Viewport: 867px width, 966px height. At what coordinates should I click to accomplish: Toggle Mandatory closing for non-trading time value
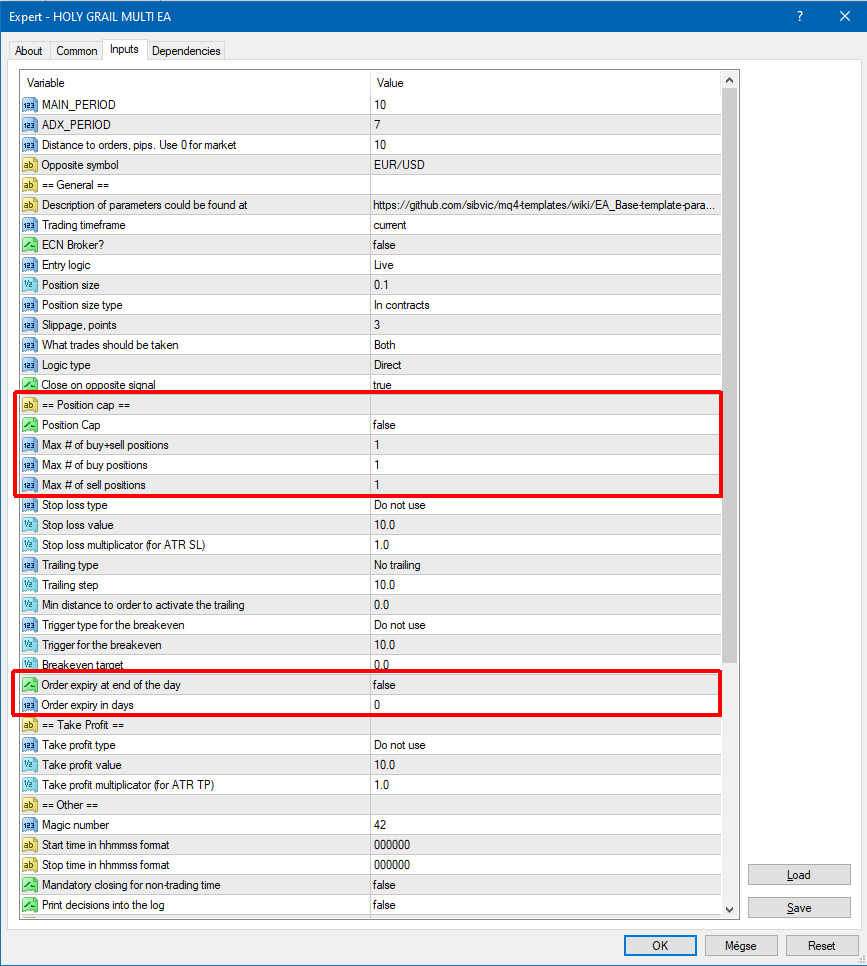(545, 885)
